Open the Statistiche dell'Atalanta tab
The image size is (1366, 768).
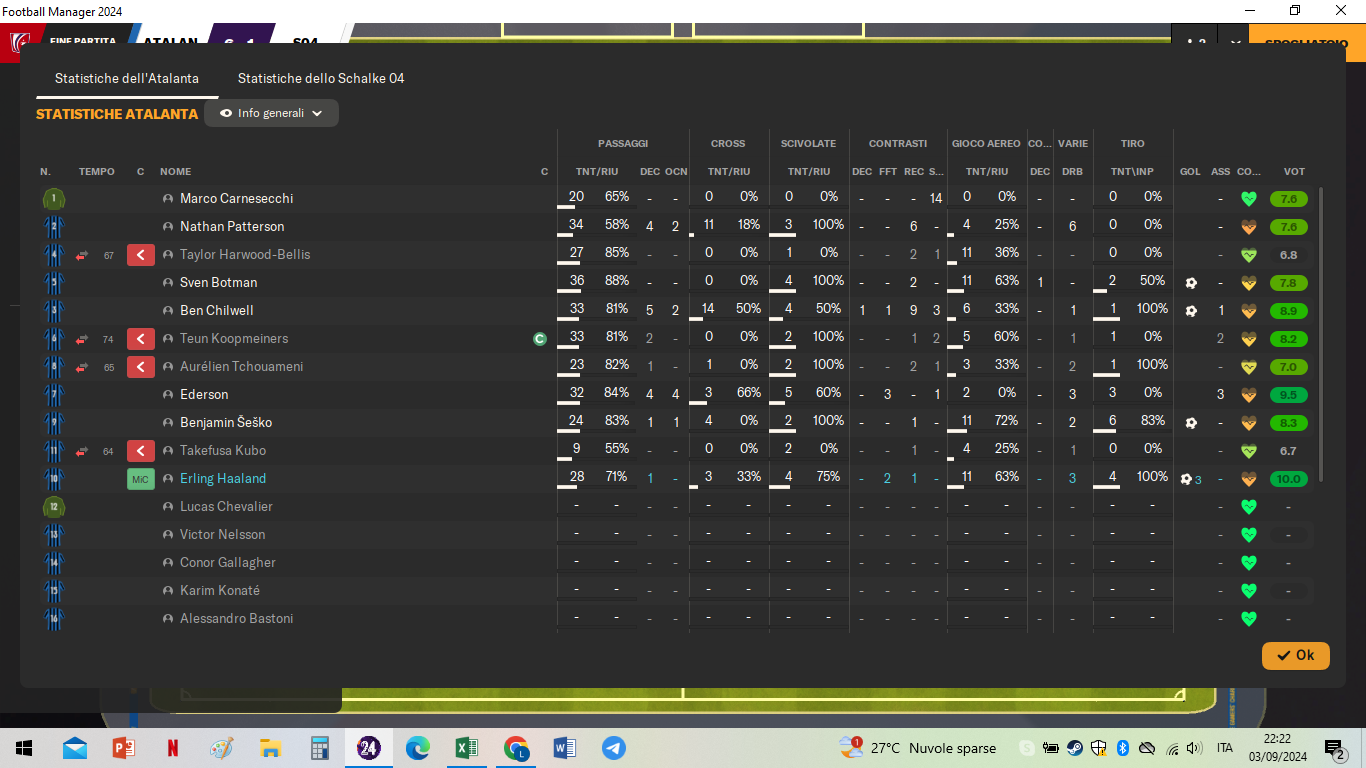(127, 78)
